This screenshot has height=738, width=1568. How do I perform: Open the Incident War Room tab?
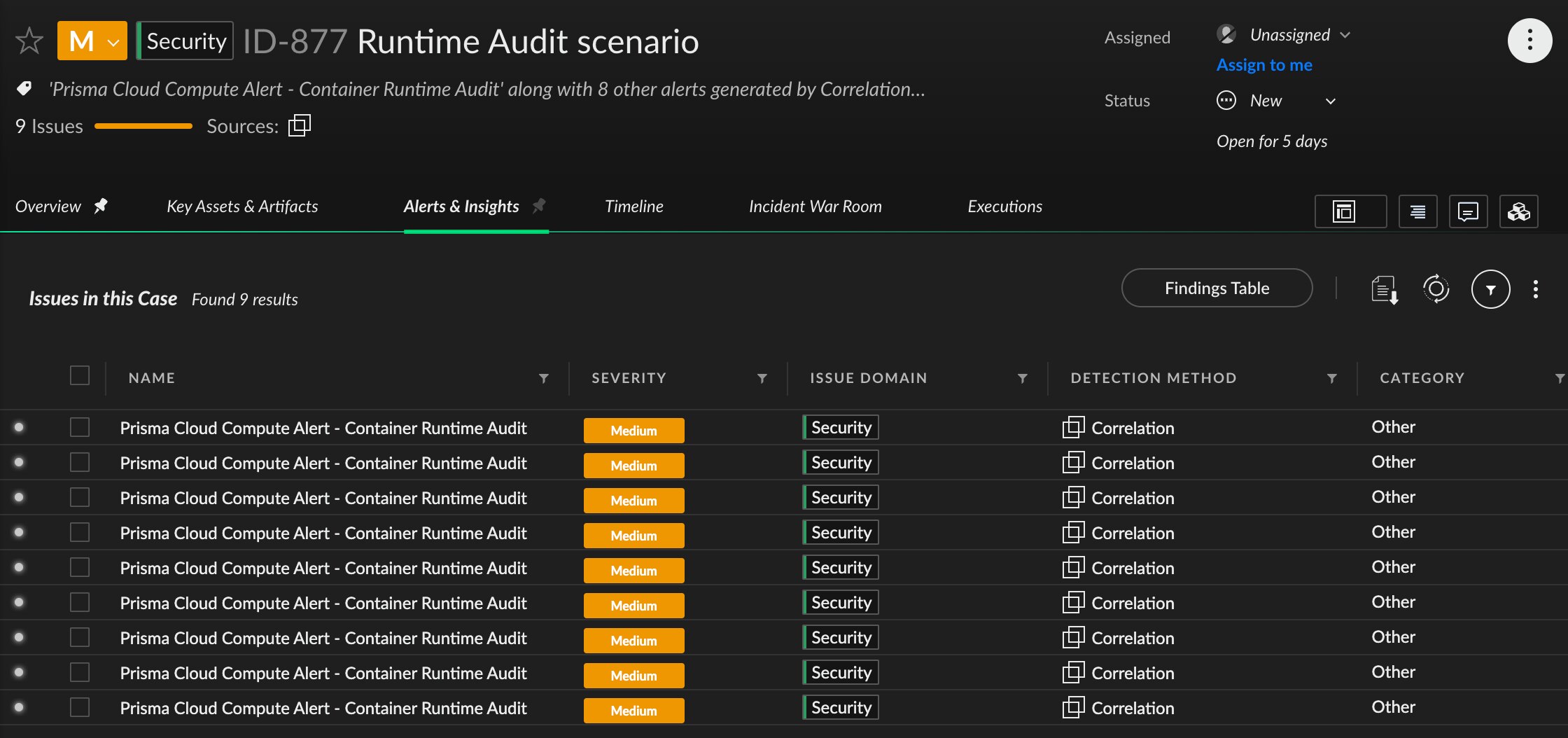[815, 207]
